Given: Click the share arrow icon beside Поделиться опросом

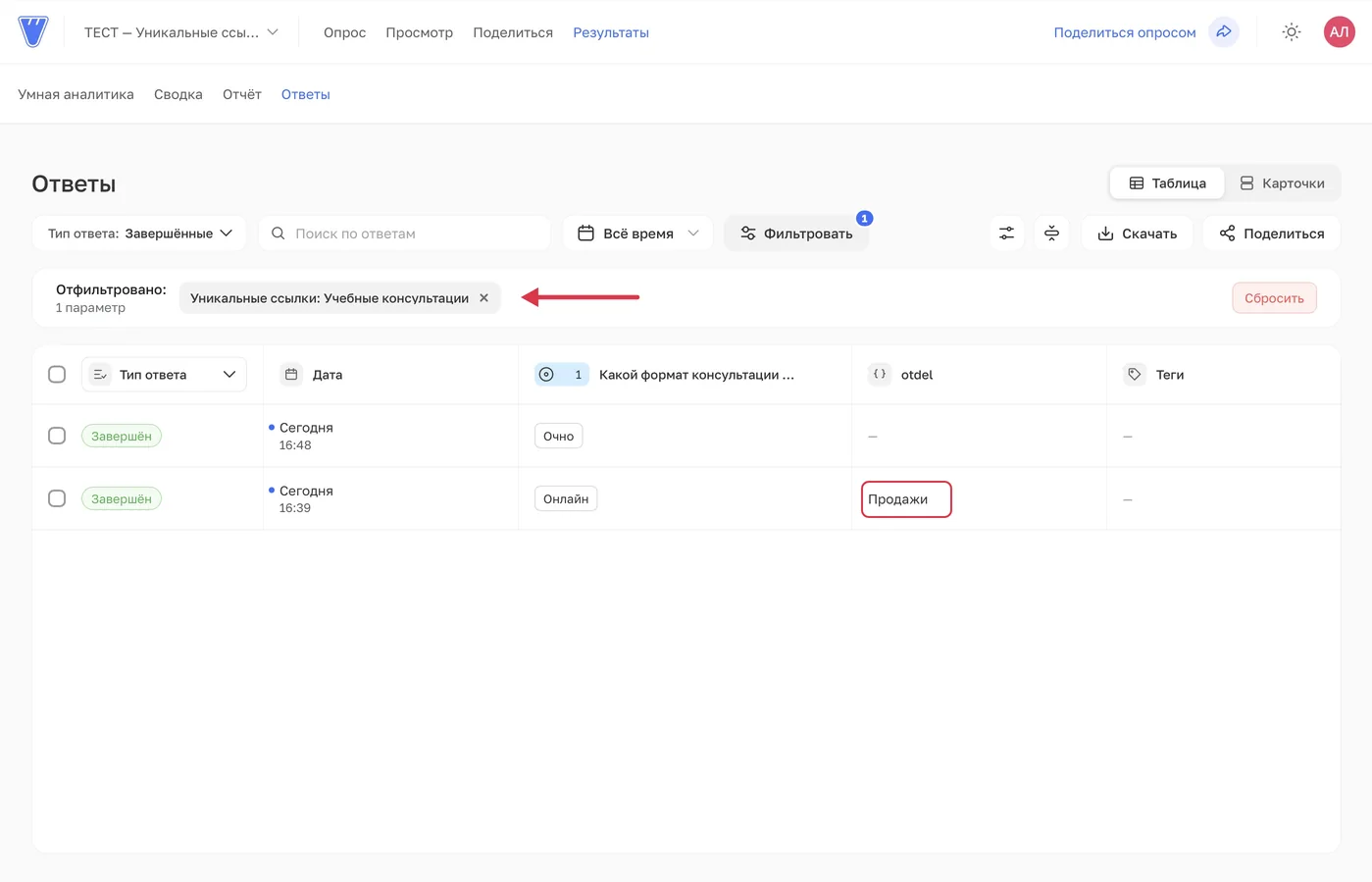Looking at the screenshot, I should (x=1224, y=31).
